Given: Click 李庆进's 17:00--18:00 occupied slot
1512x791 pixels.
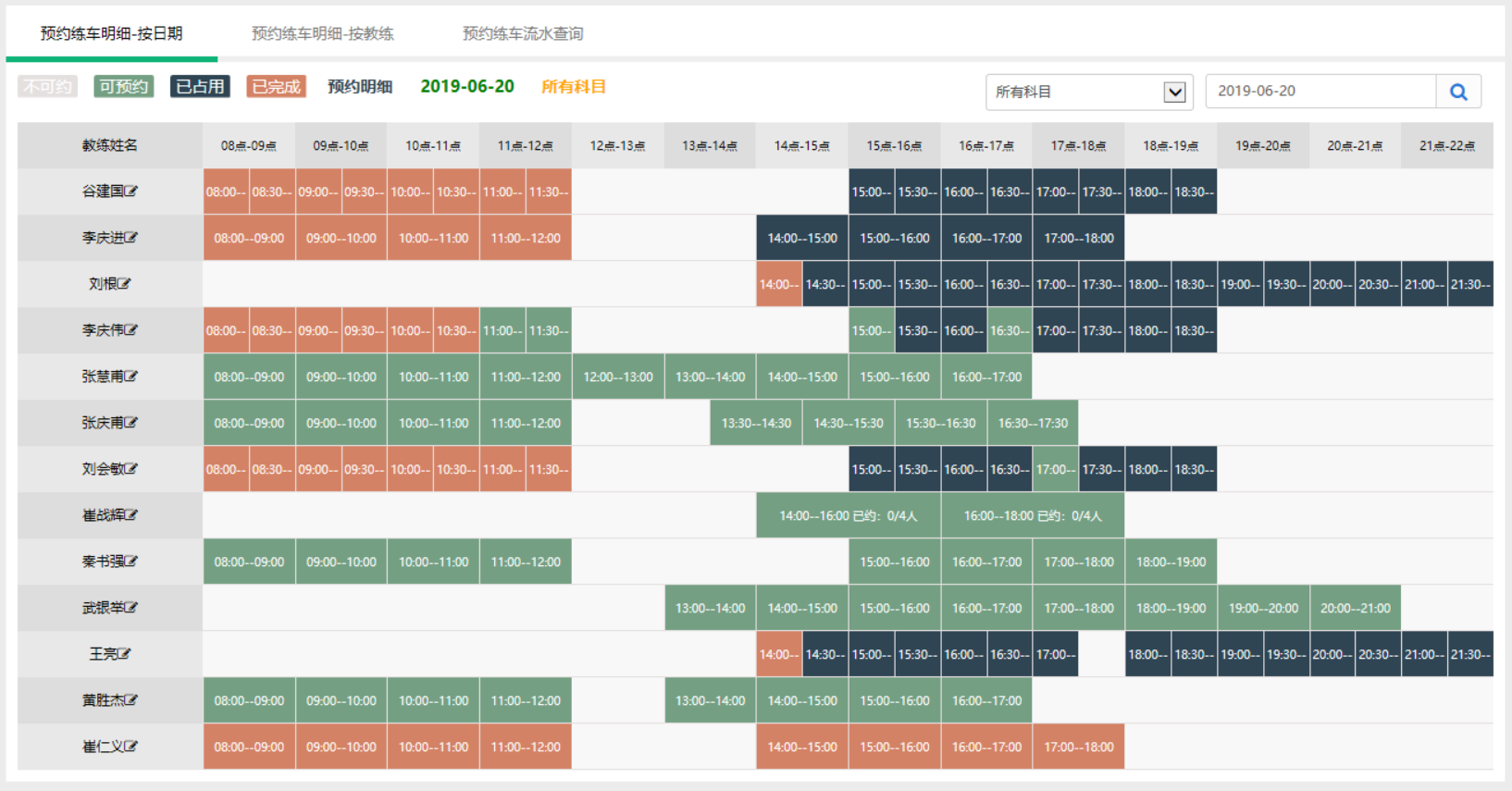Looking at the screenshot, I should tap(1079, 238).
